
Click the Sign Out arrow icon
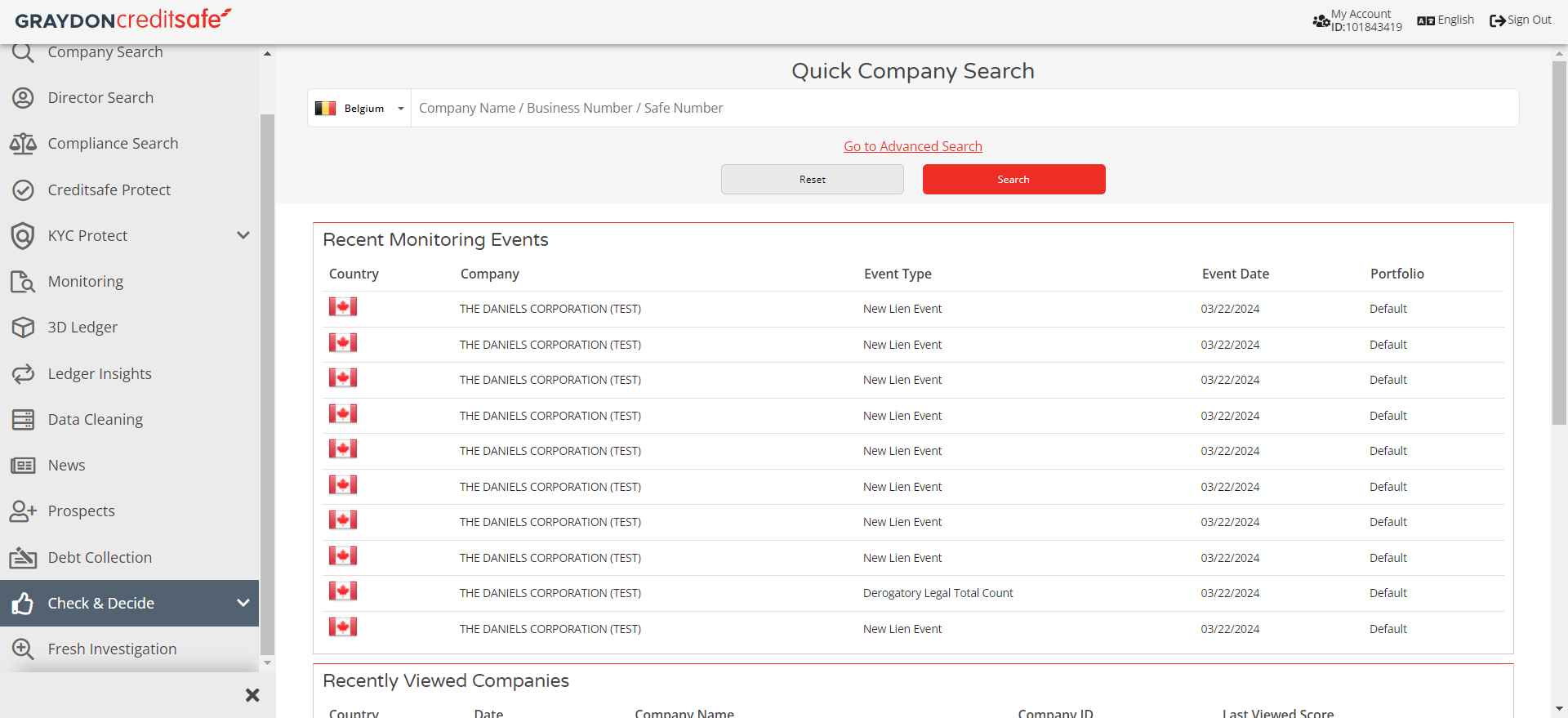[1497, 21]
